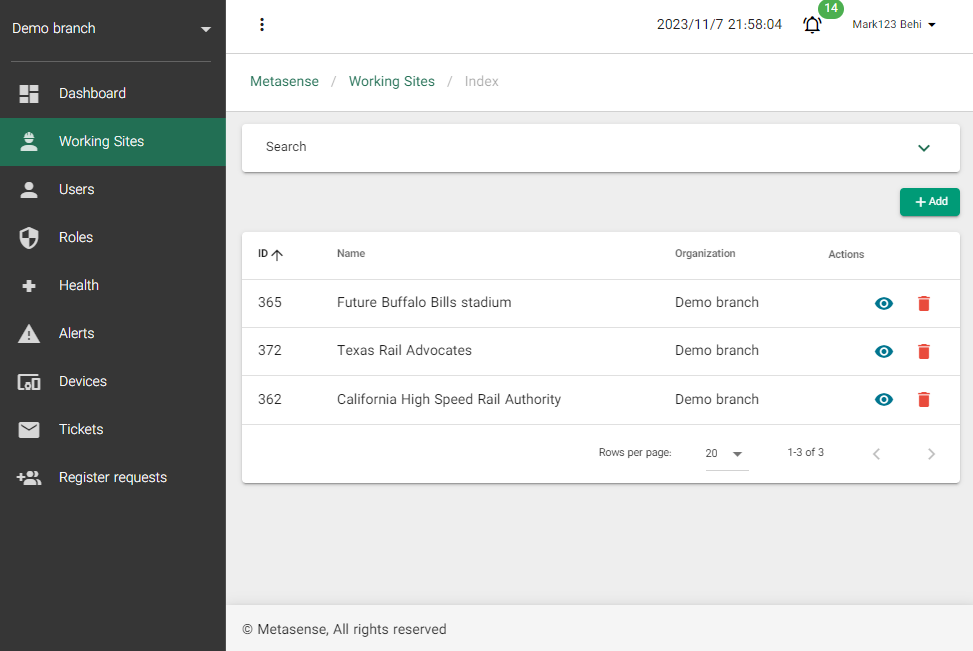The width and height of the screenshot is (973, 651).
Task: Open the Mark123 Behi user menu
Action: tap(894, 24)
